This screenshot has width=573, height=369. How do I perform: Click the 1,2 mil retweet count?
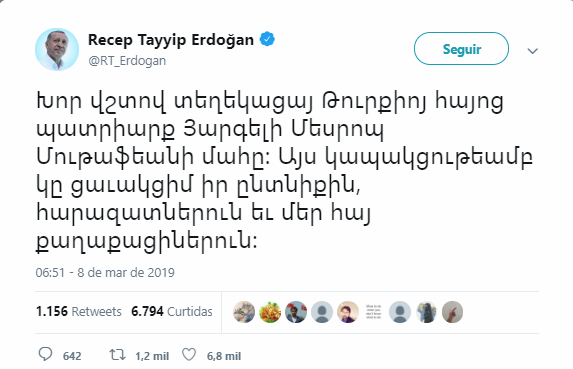152,356
